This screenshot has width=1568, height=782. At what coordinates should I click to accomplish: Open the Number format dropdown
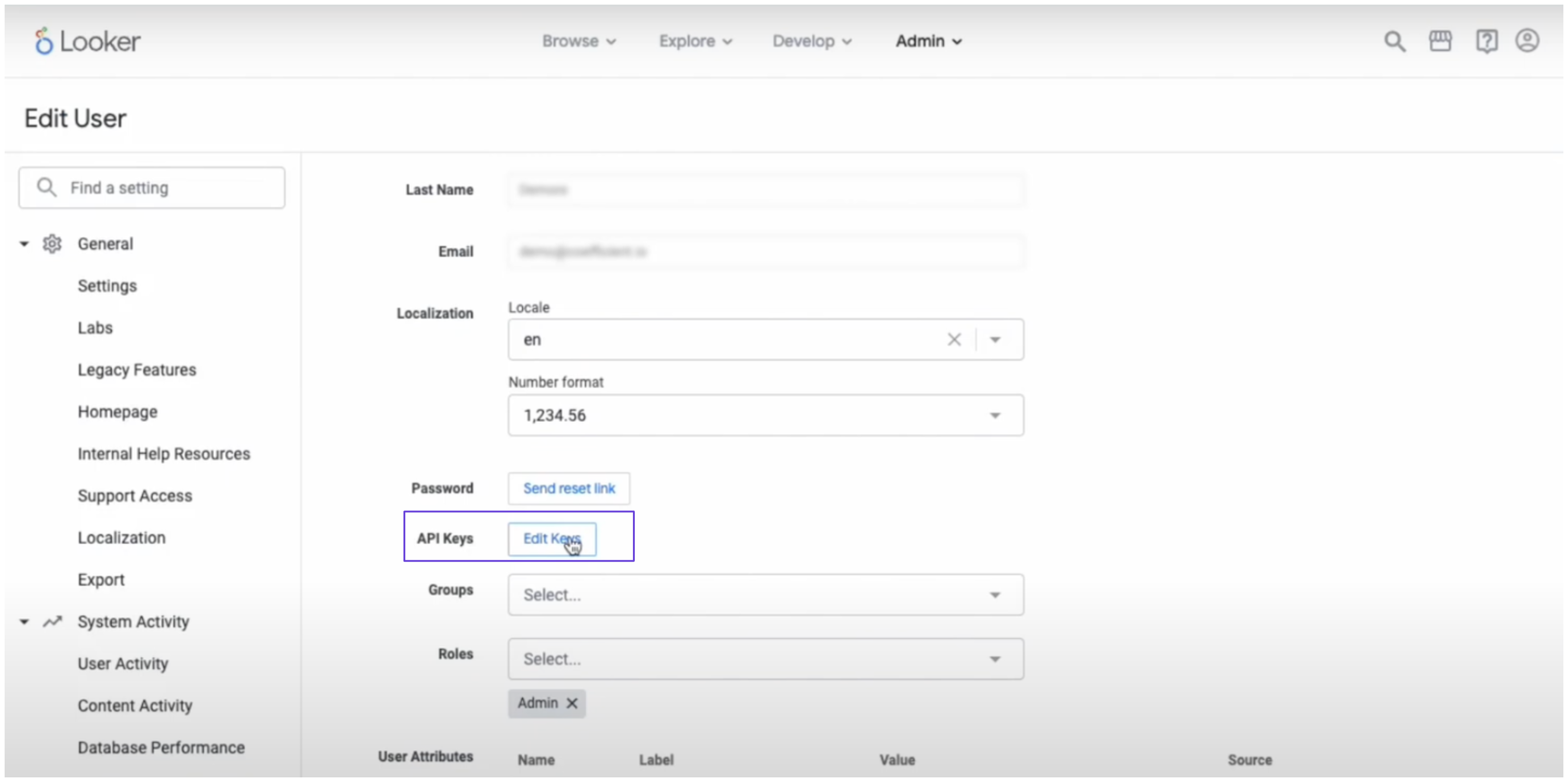[x=765, y=415]
